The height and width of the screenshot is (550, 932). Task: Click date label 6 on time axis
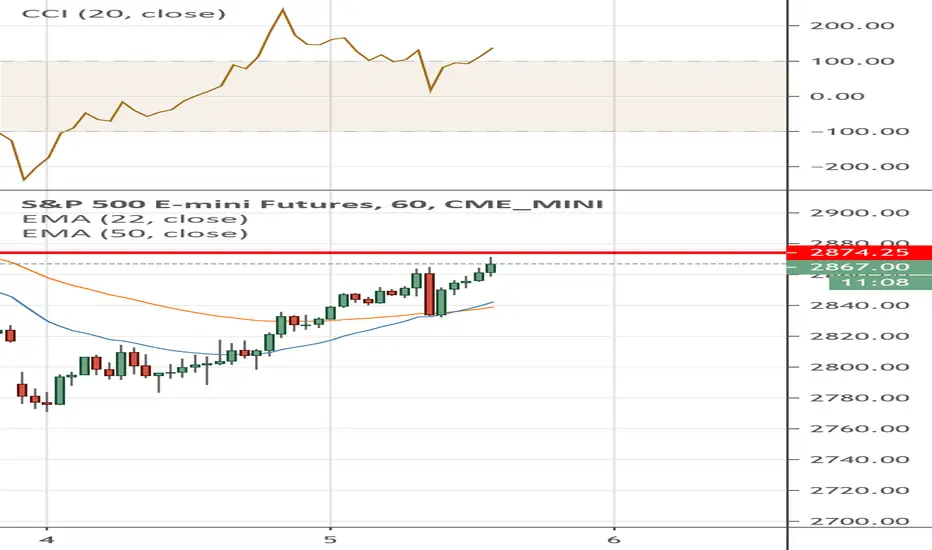click(614, 539)
